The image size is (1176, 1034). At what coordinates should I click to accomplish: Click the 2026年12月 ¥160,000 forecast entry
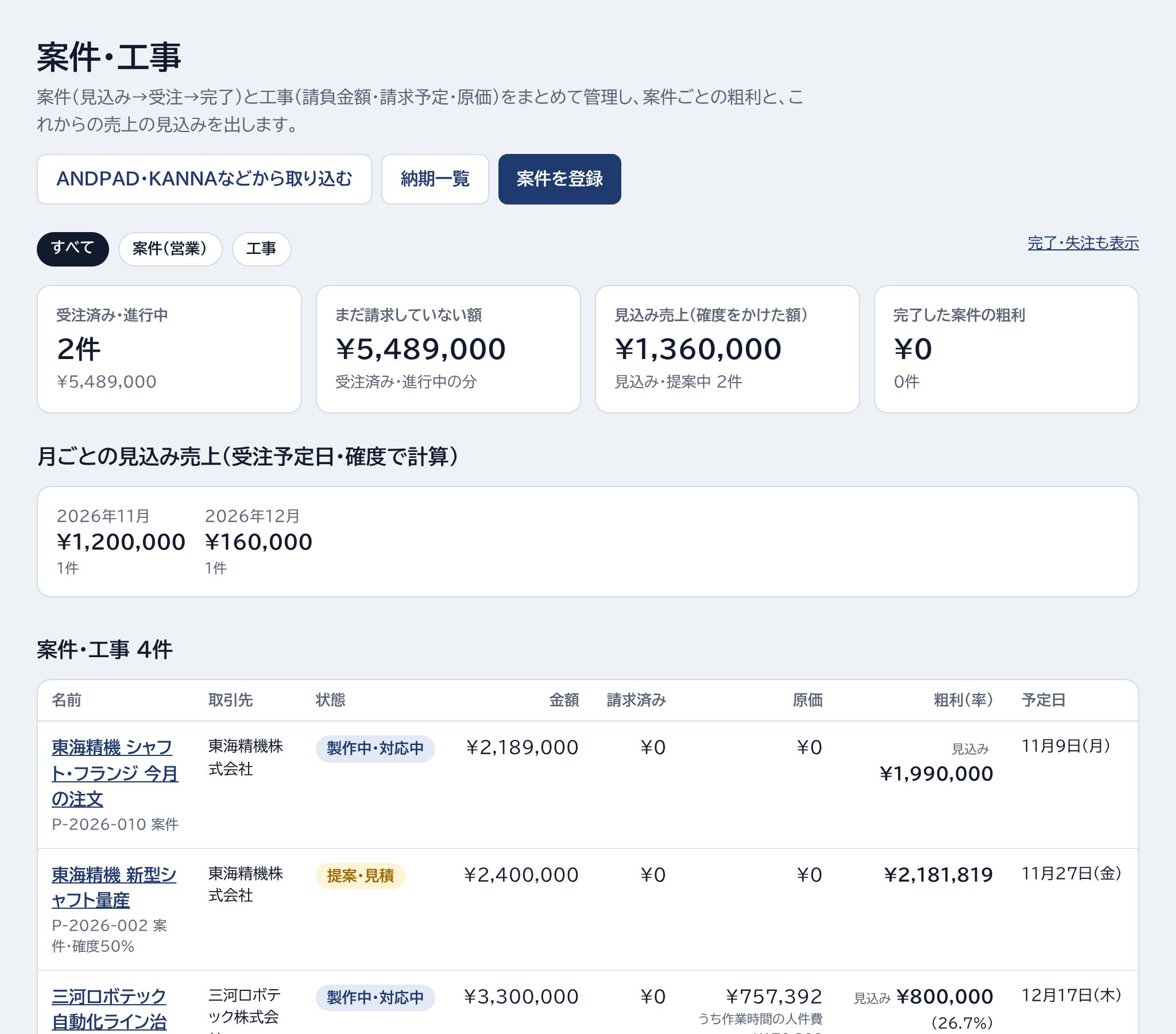coord(258,541)
